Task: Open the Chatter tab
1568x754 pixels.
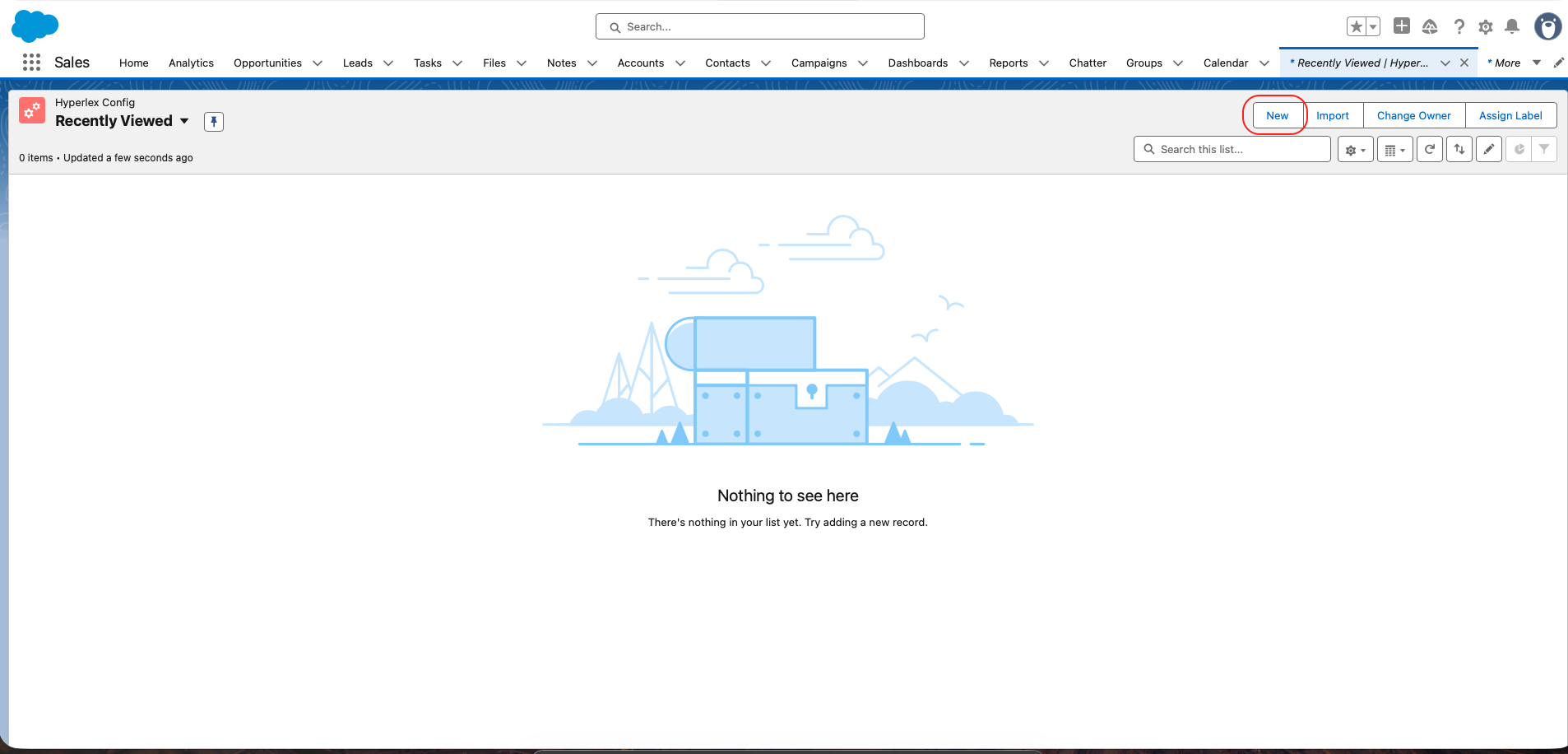Action: coord(1088,63)
